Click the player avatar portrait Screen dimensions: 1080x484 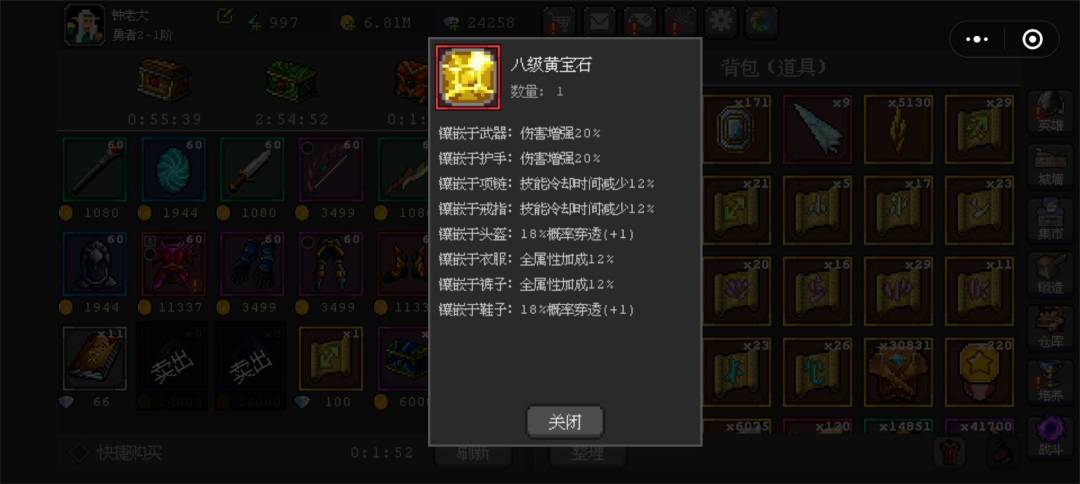85,25
